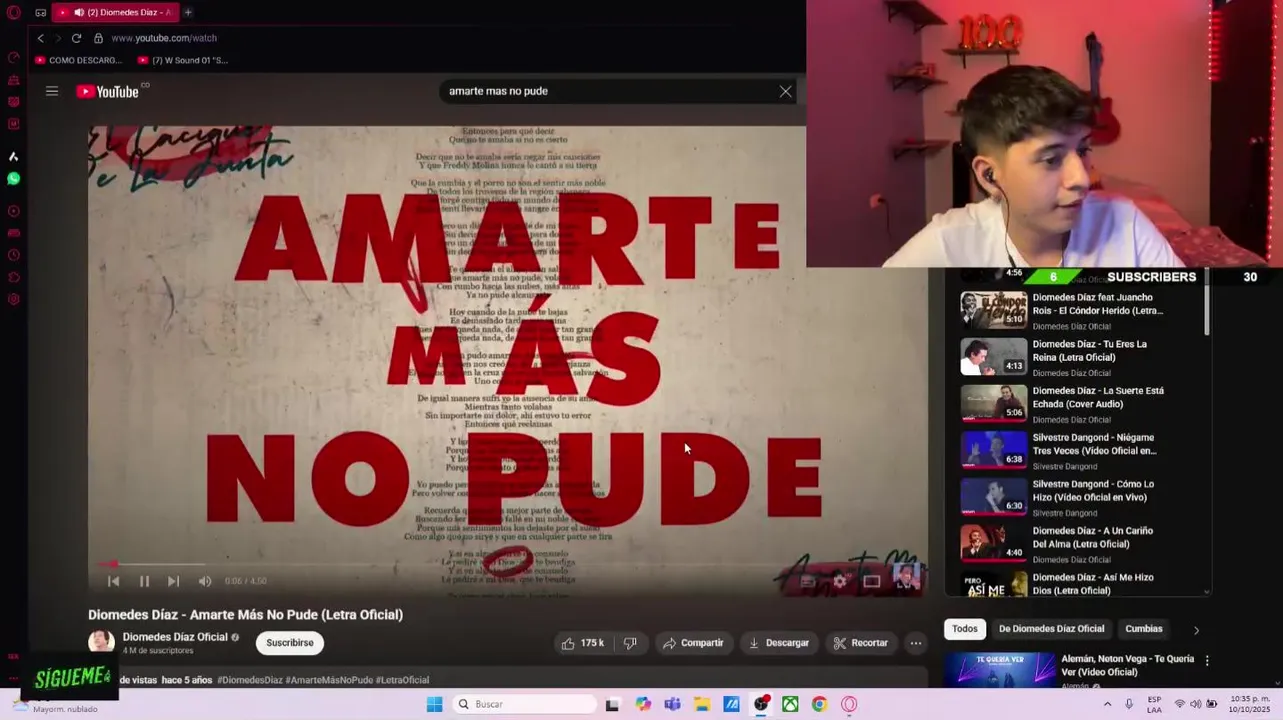View site security lock info
Screen dimensions: 1283x720
tap(98, 38)
